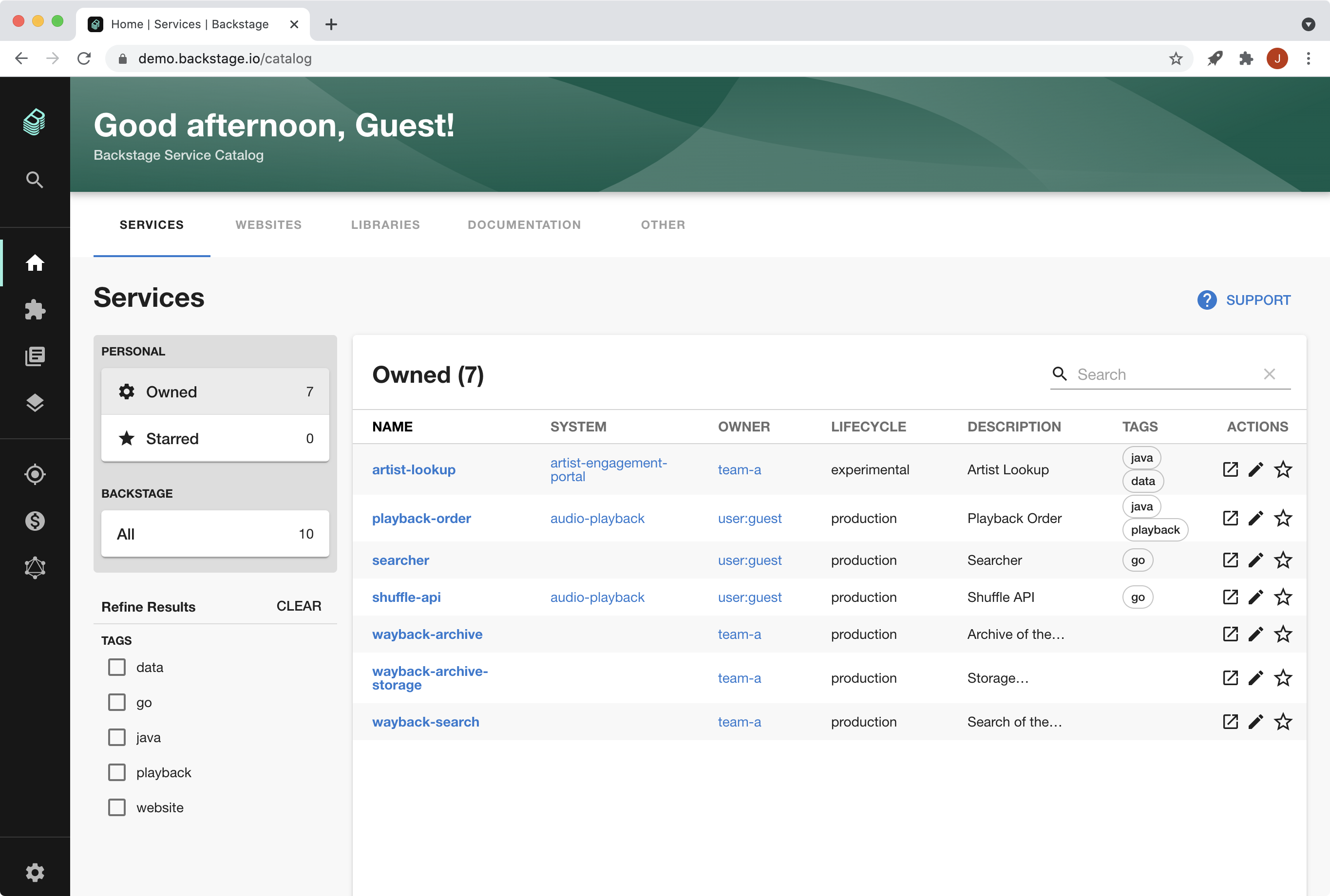Screen dimensions: 1330x896
Task: Click the GraphQL/API schema icon in sidebar
Action: (x=35, y=567)
